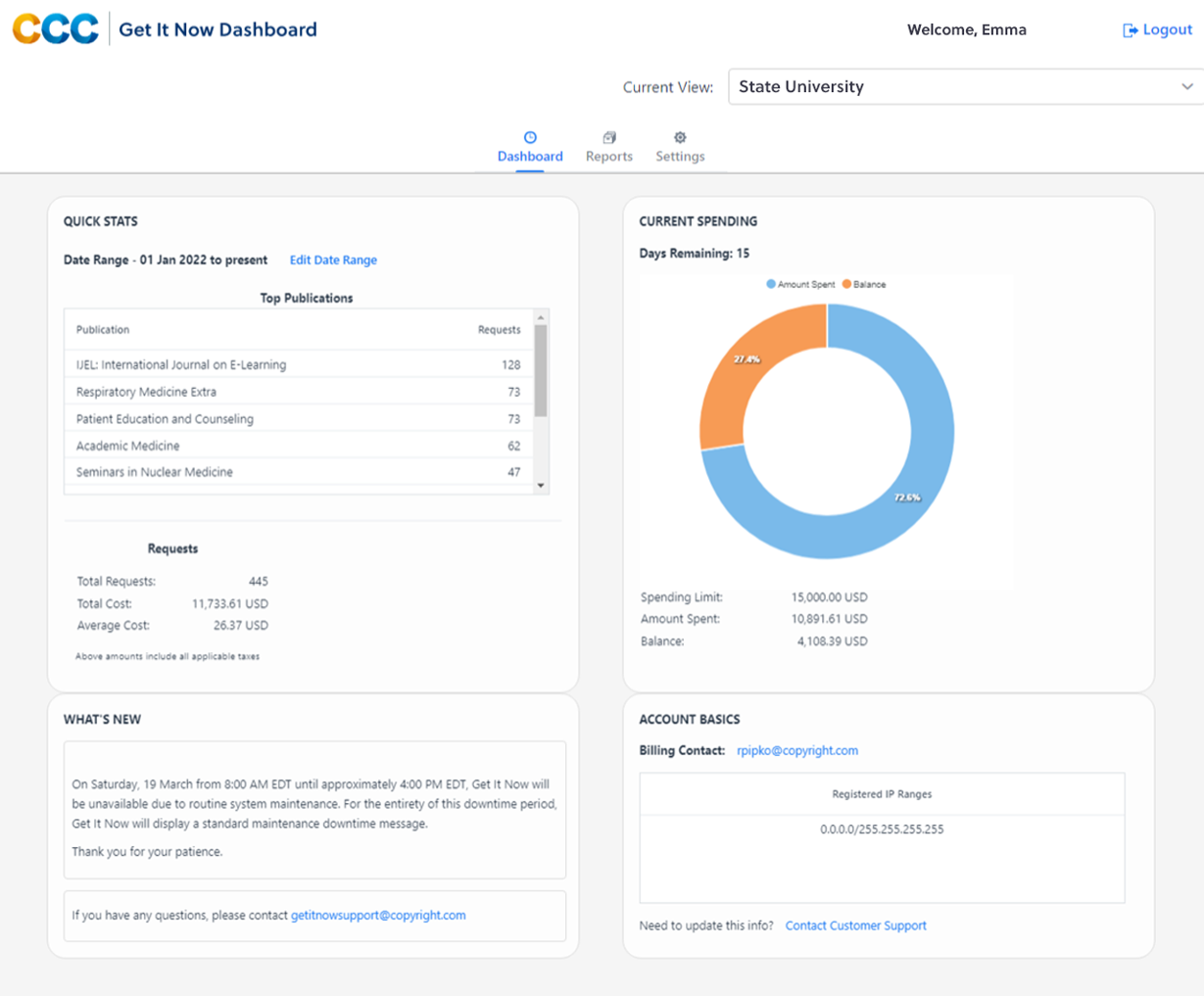Screen dimensions: 1204x996
Task: Open the getitnowsupport@copyright.com email link
Action: [x=378, y=915]
